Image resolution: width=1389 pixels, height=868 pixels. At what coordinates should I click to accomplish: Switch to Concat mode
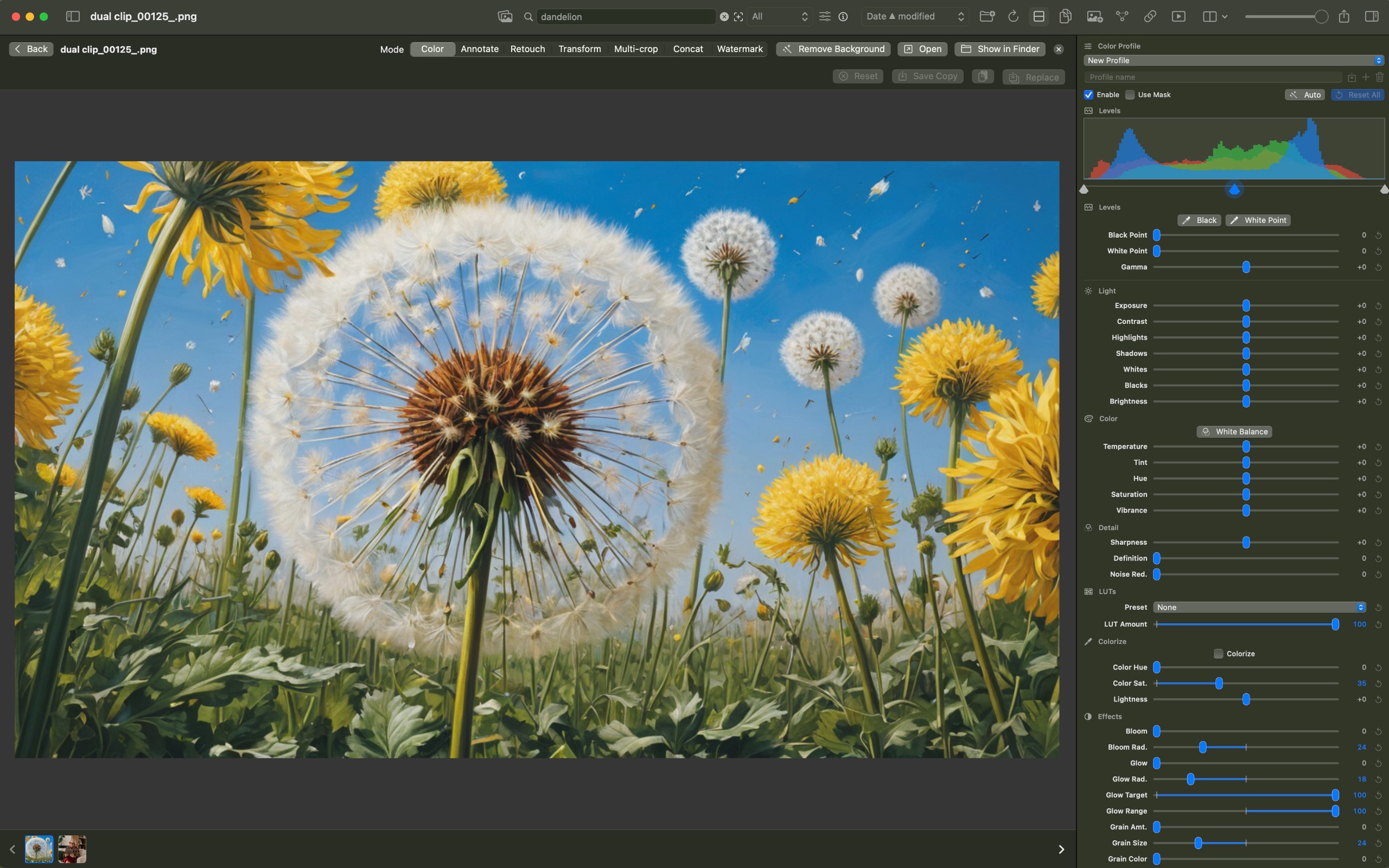687,49
